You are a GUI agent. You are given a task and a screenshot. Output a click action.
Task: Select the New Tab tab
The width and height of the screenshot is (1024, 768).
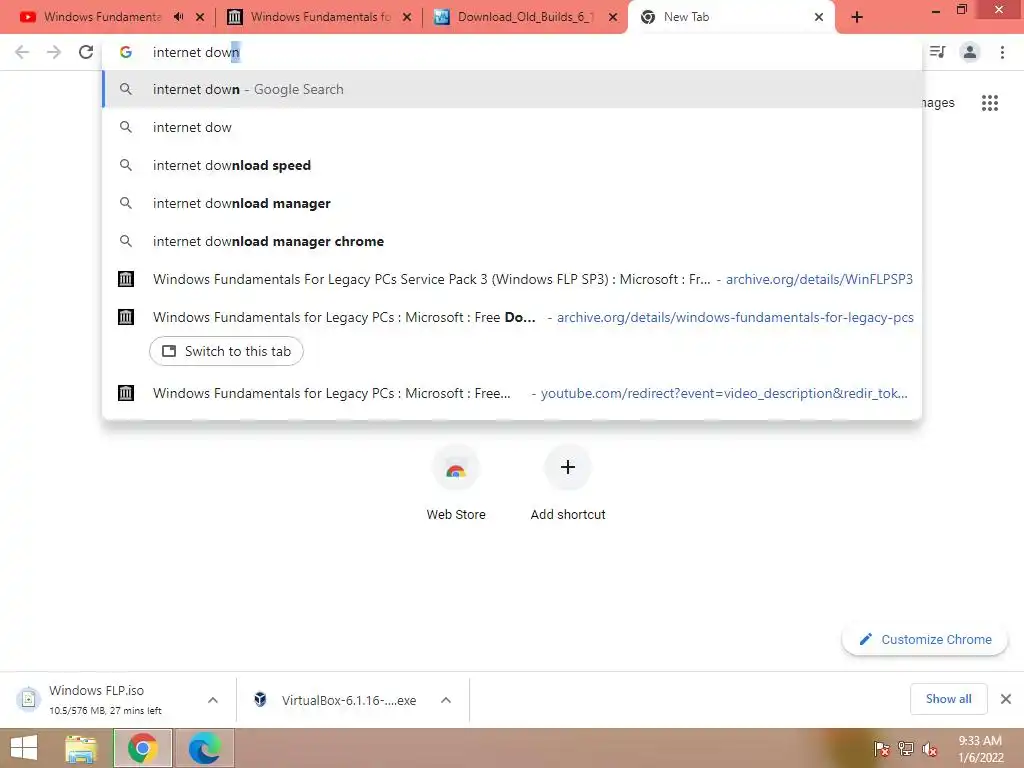(x=730, y=17)
